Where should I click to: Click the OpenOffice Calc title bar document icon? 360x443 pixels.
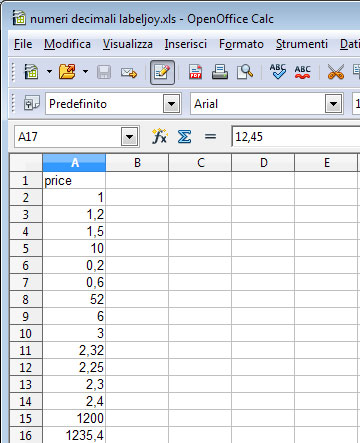coord(19,18)
